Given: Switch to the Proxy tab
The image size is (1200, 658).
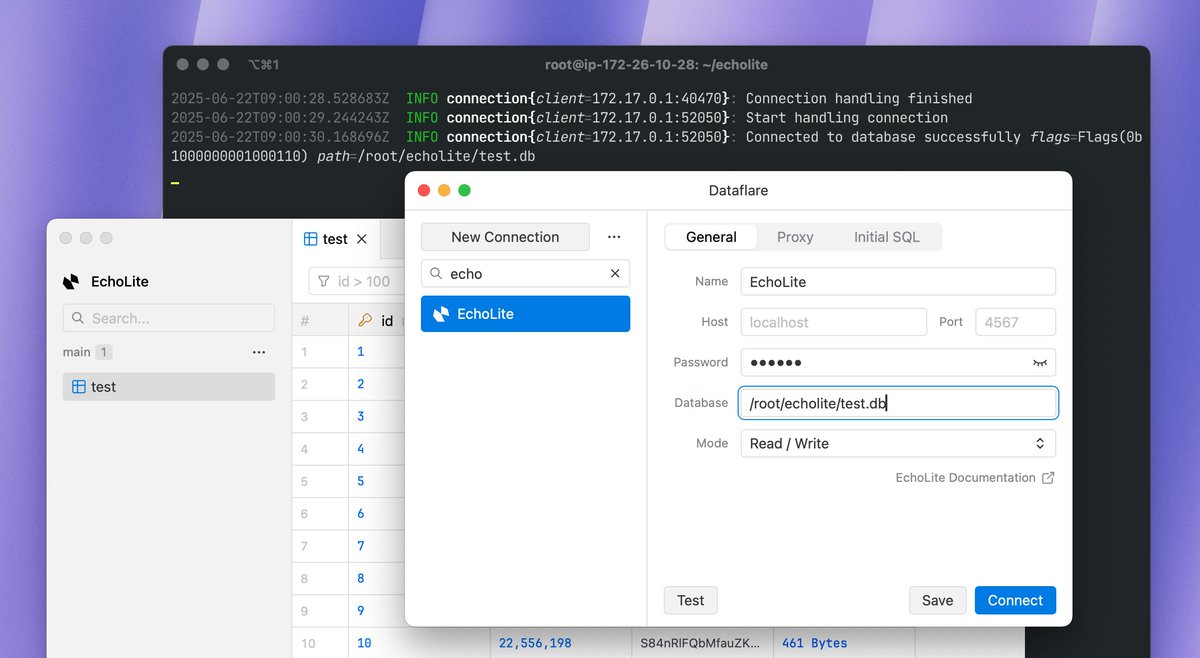Looking at the screenshot, I should pos(795,237).
